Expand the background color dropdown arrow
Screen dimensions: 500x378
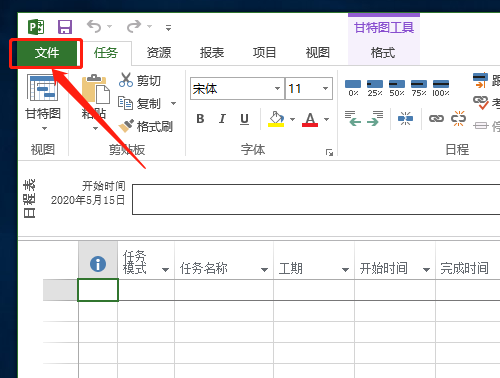tap(292, 119)
